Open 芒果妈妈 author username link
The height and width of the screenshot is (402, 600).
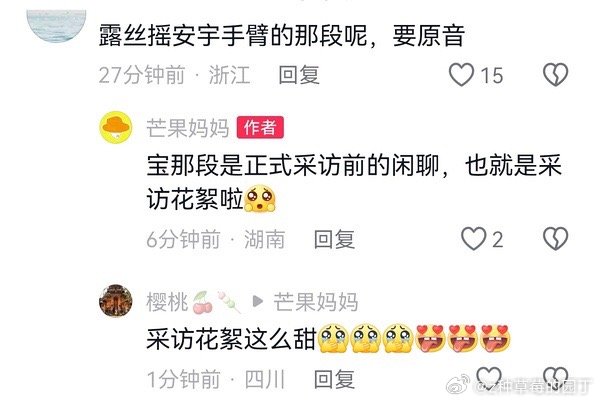point(188,128)
